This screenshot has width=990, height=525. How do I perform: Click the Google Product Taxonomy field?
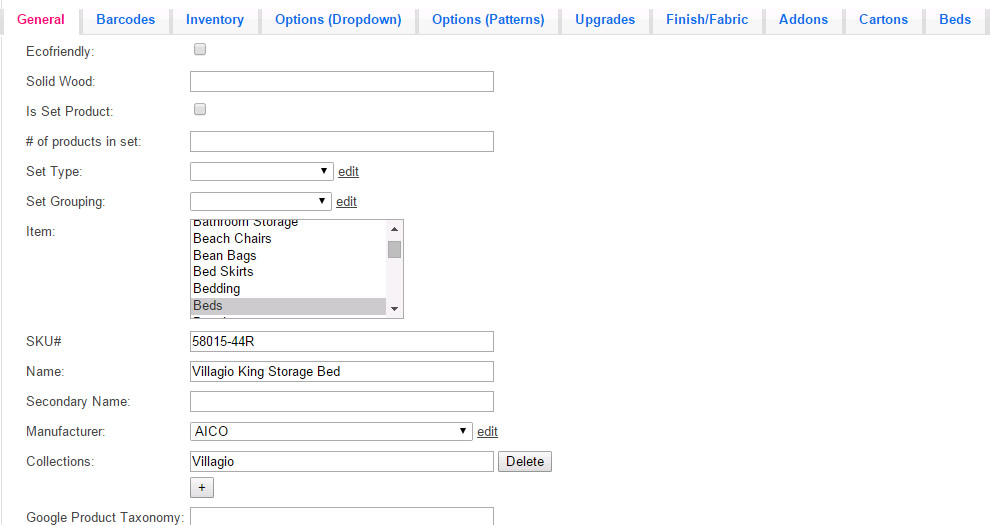tap(342, 516)
